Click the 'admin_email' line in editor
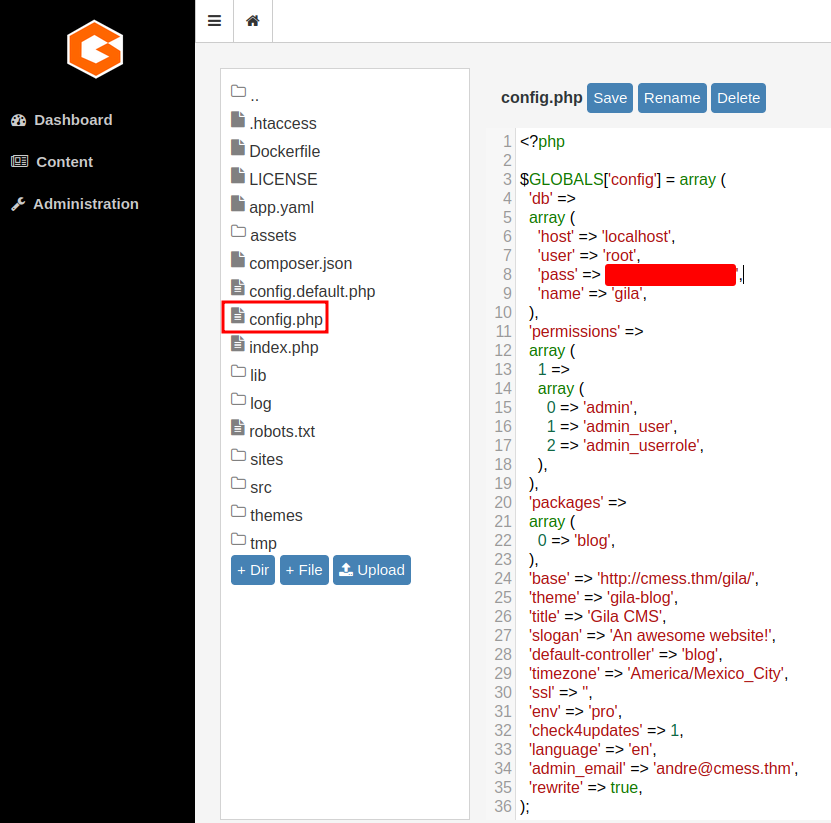The image size is (831, 823). pos(664,769)
